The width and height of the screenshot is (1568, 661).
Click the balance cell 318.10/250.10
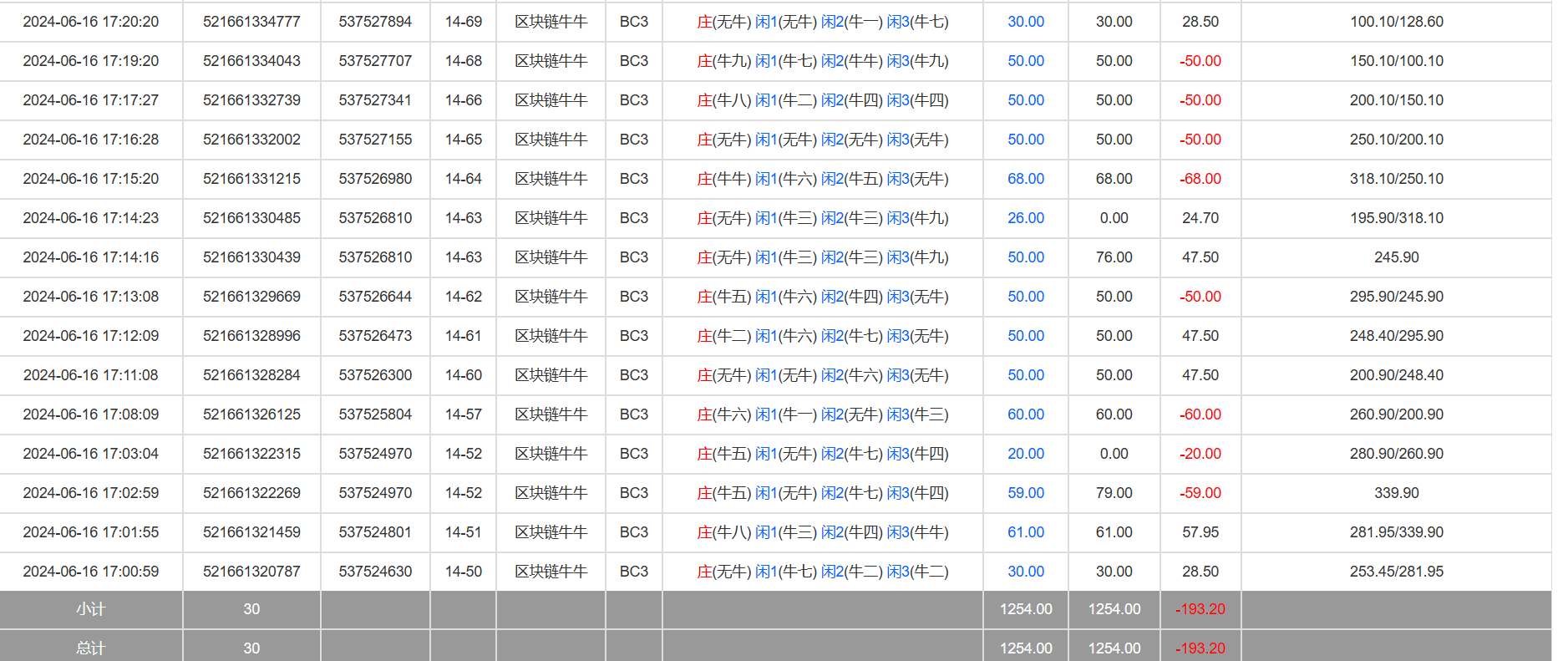pyautogui.click(x=1396, y=179)
